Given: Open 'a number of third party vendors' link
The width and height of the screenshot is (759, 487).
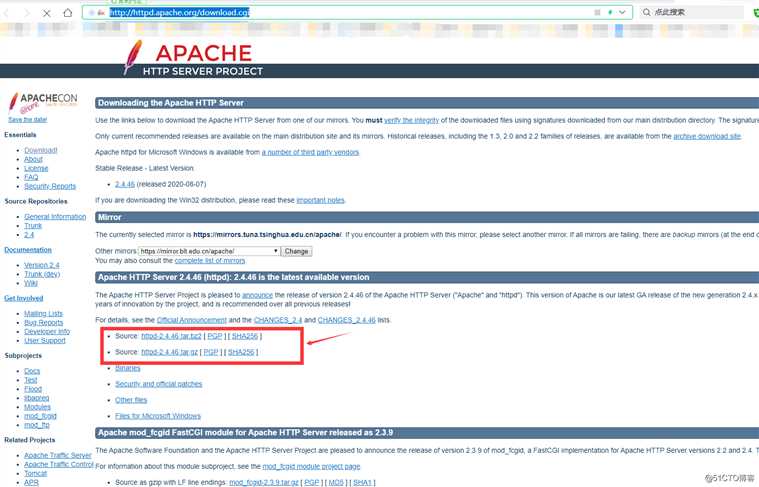Looking at the screenshot, I should 310,152.
